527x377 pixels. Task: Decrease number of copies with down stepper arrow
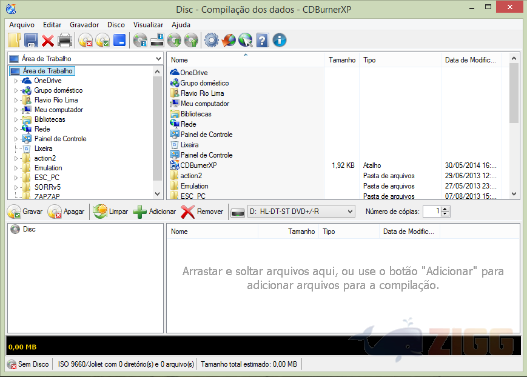click(x=445, y=214)
